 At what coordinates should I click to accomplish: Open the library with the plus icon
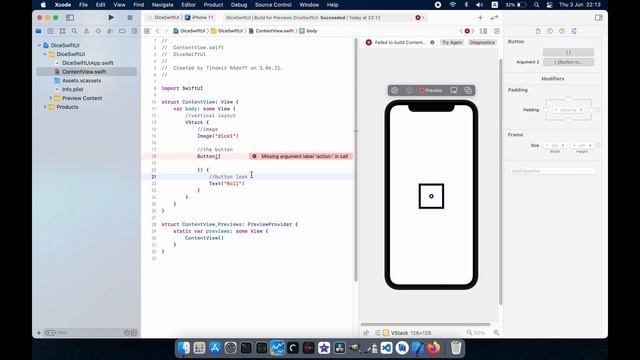(x=480, y=18)
